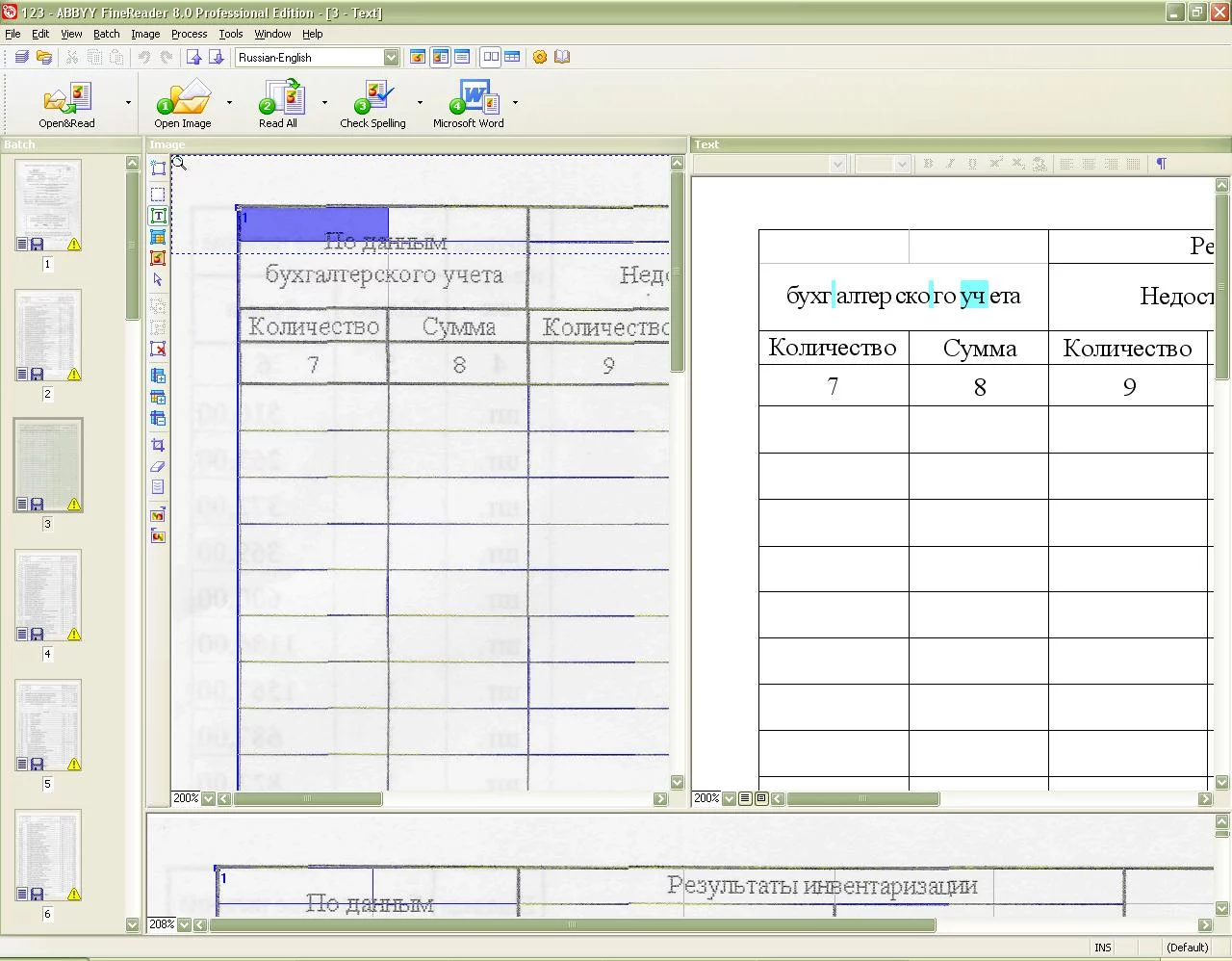Open the Process menu
The height and width of the screenshot is (961, 1232).
click(189, 34)
